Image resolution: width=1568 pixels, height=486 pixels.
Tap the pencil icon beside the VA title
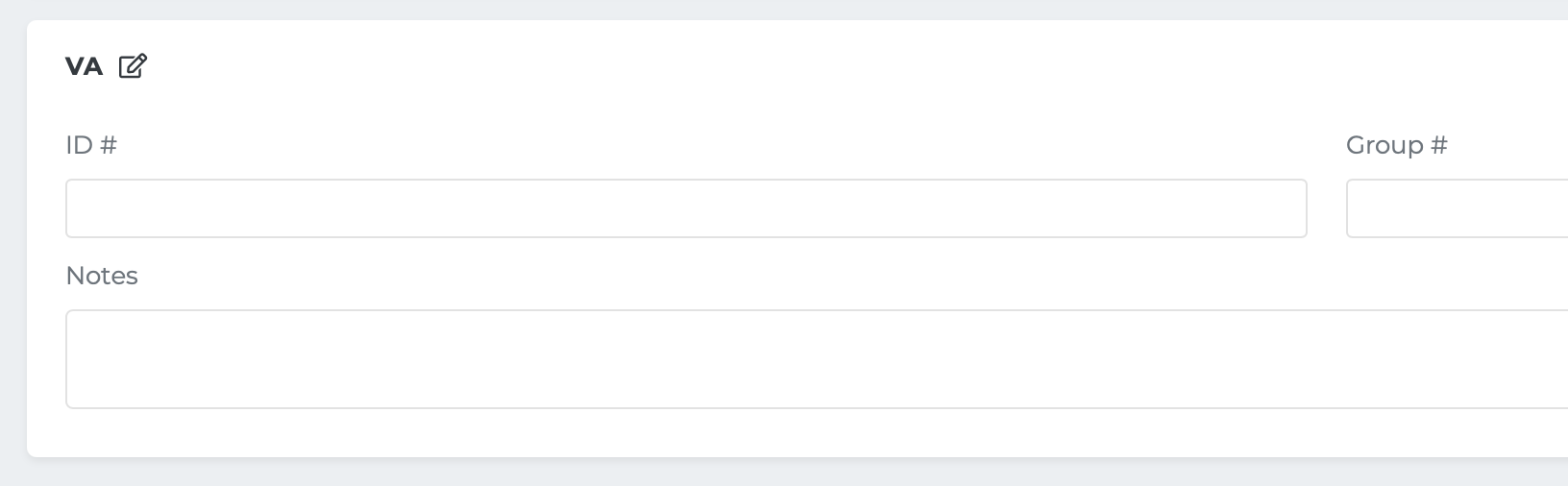(x=133, y=66)
